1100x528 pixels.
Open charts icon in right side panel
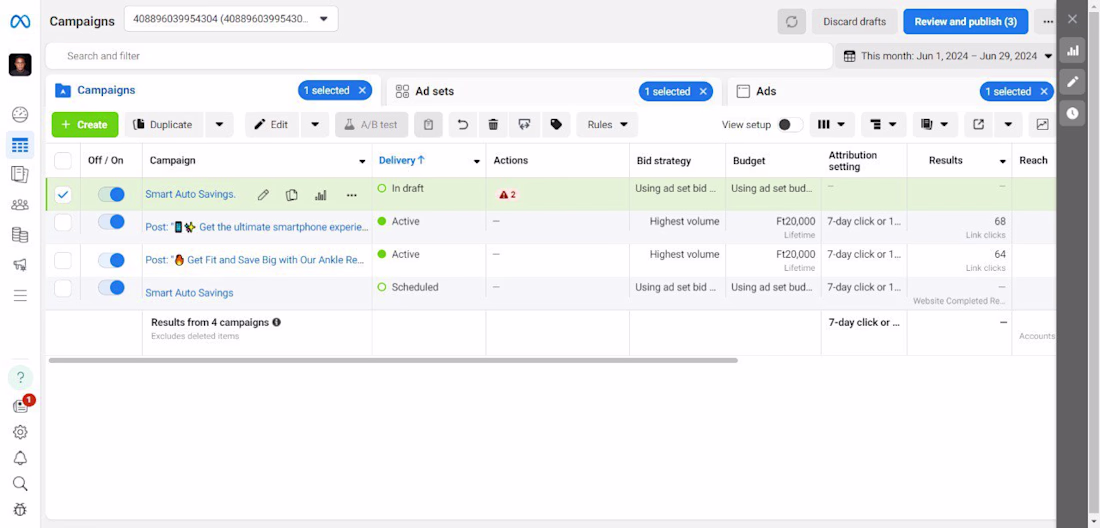pyautogui.click(x=1072, y=50)
